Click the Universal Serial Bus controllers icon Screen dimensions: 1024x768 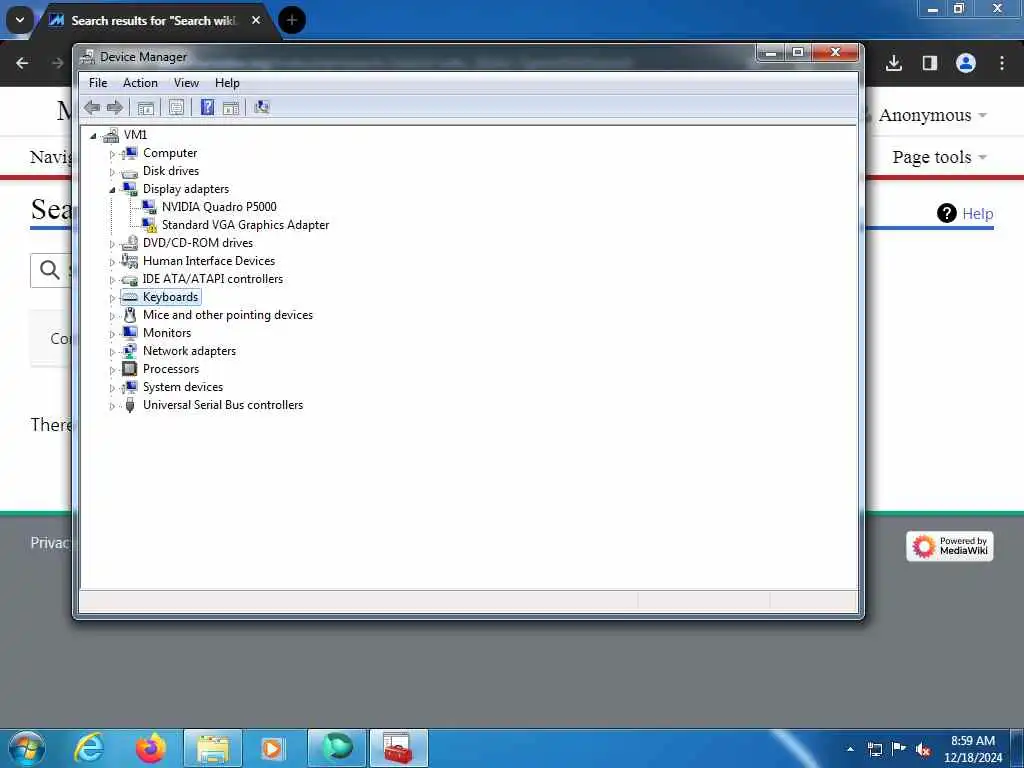130,405
